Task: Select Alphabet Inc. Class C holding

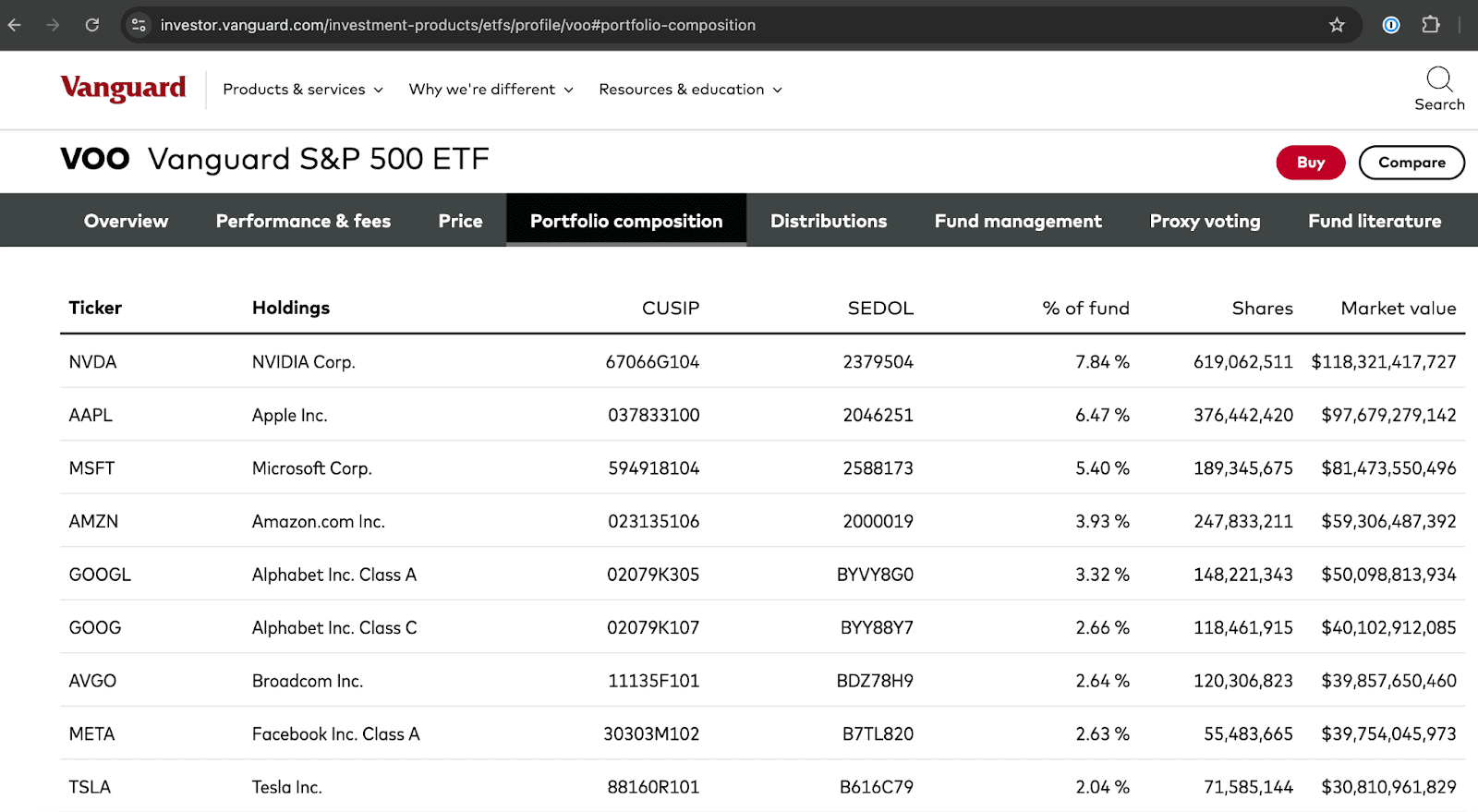Action: [x=334, y=627]
